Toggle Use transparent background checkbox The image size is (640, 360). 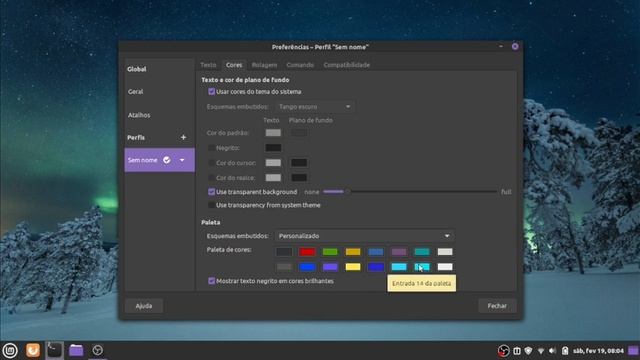(211, 191)
